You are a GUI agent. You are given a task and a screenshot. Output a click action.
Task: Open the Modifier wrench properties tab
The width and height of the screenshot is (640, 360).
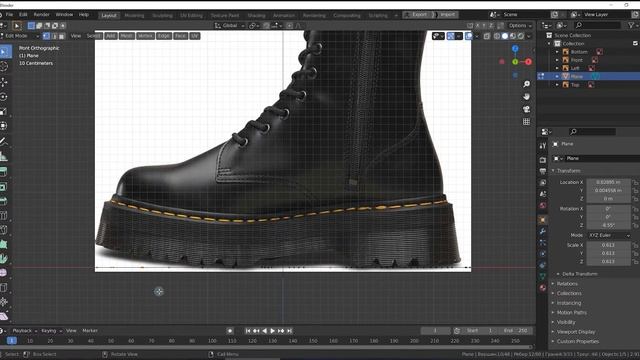(542, 231)
